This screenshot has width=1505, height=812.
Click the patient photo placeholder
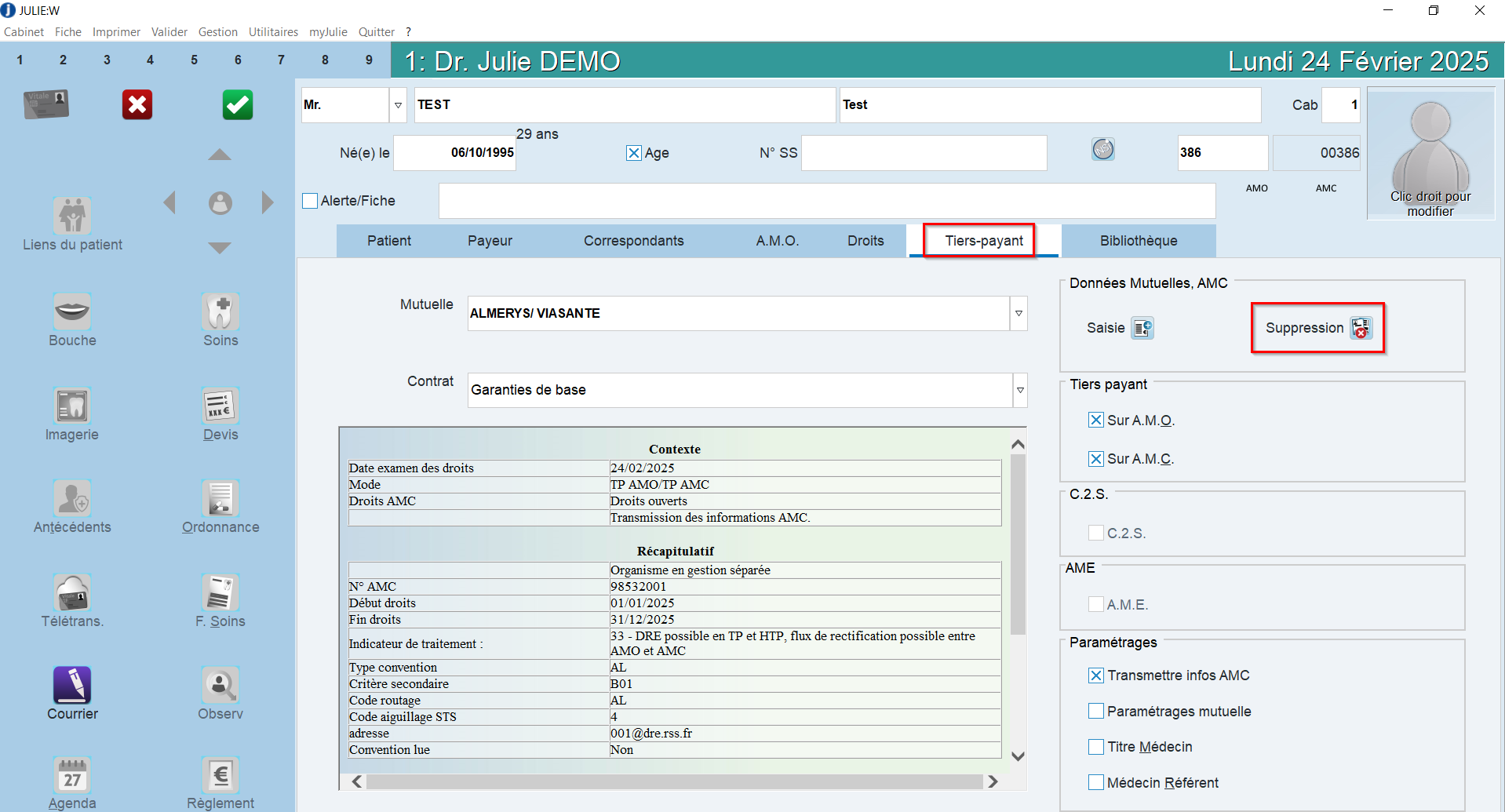pos(1430,155)
